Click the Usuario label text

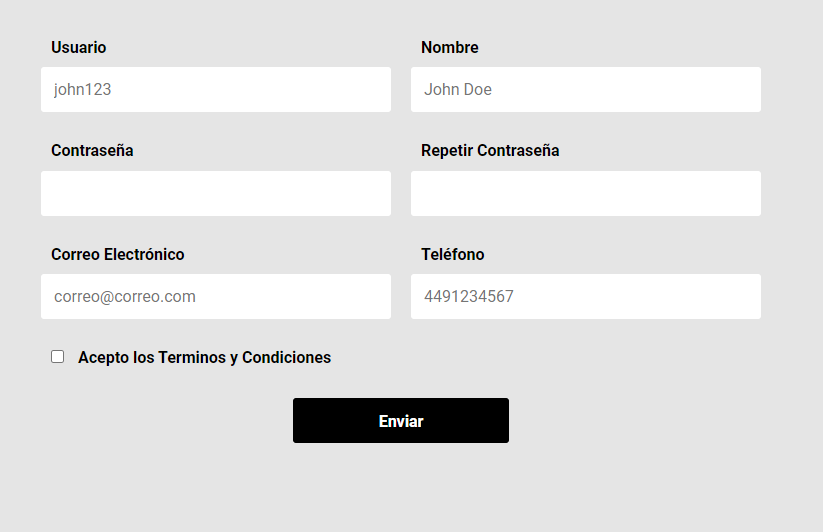(79, 47)
